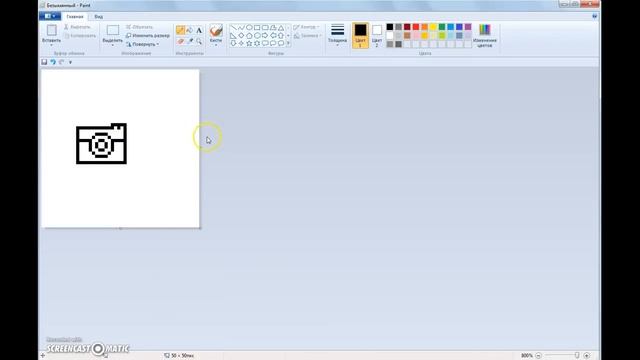Choose the Oval callout shape
This screenshot has height=360, width=640.
(x=273, y=43)
